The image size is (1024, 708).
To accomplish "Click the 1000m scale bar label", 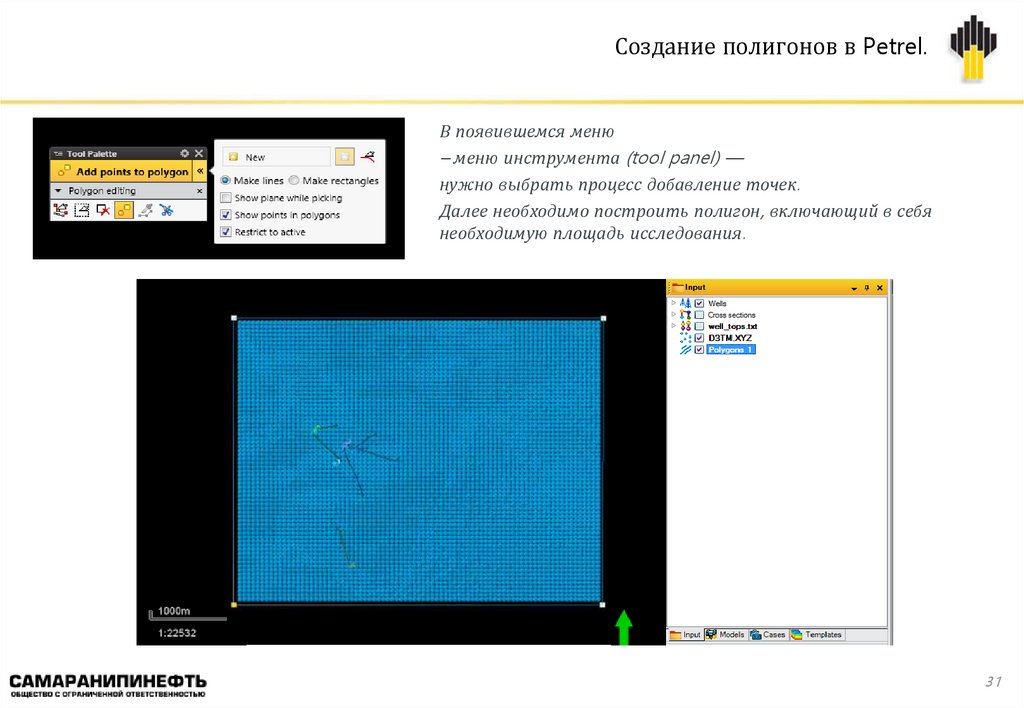I will (174, 611).
